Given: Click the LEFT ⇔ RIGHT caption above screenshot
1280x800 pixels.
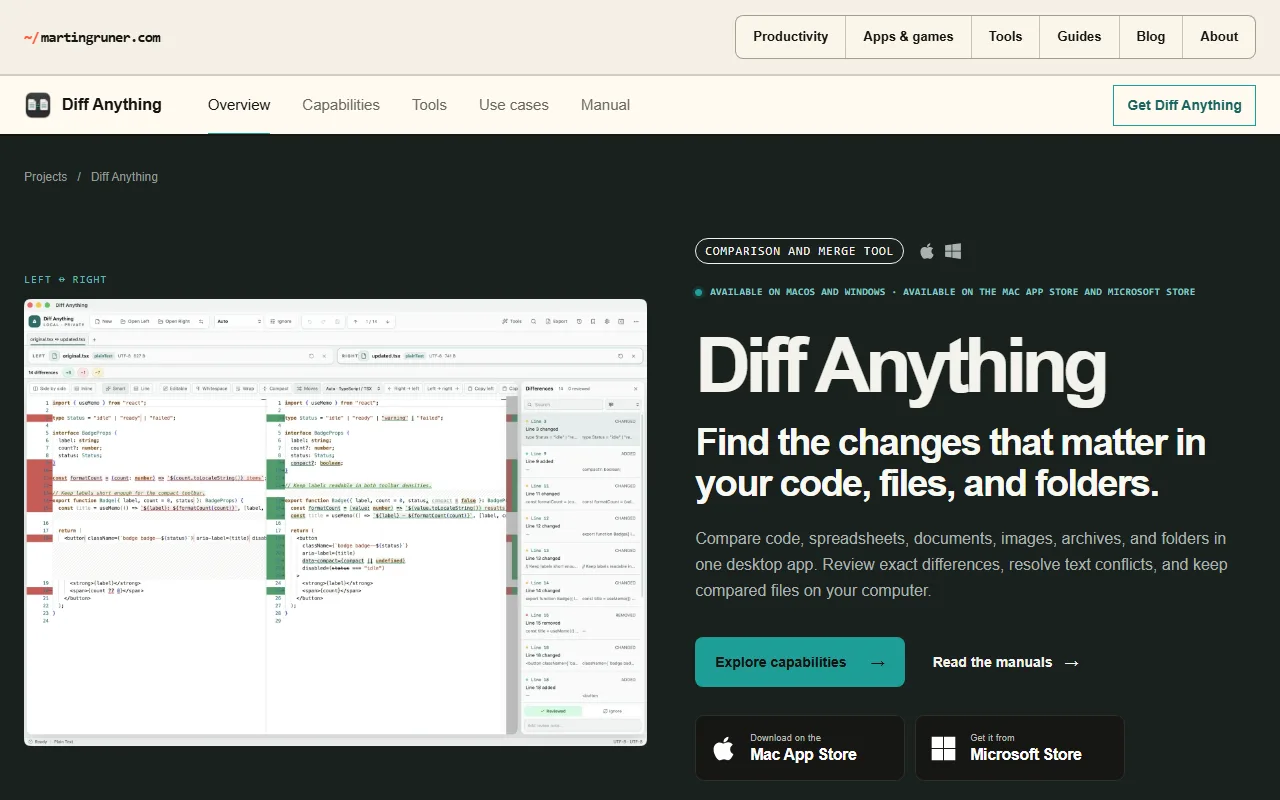Looking at the screenshot, I should tap(65, 280).
